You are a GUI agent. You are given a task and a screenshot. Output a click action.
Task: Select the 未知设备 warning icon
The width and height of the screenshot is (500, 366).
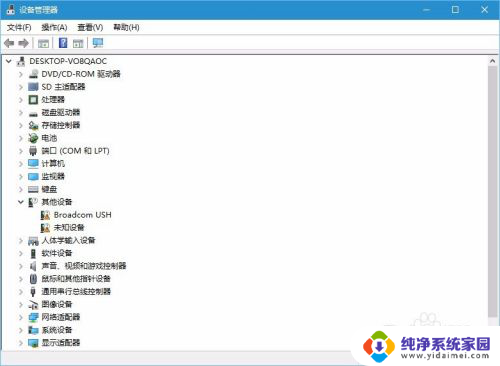[45, 228]
